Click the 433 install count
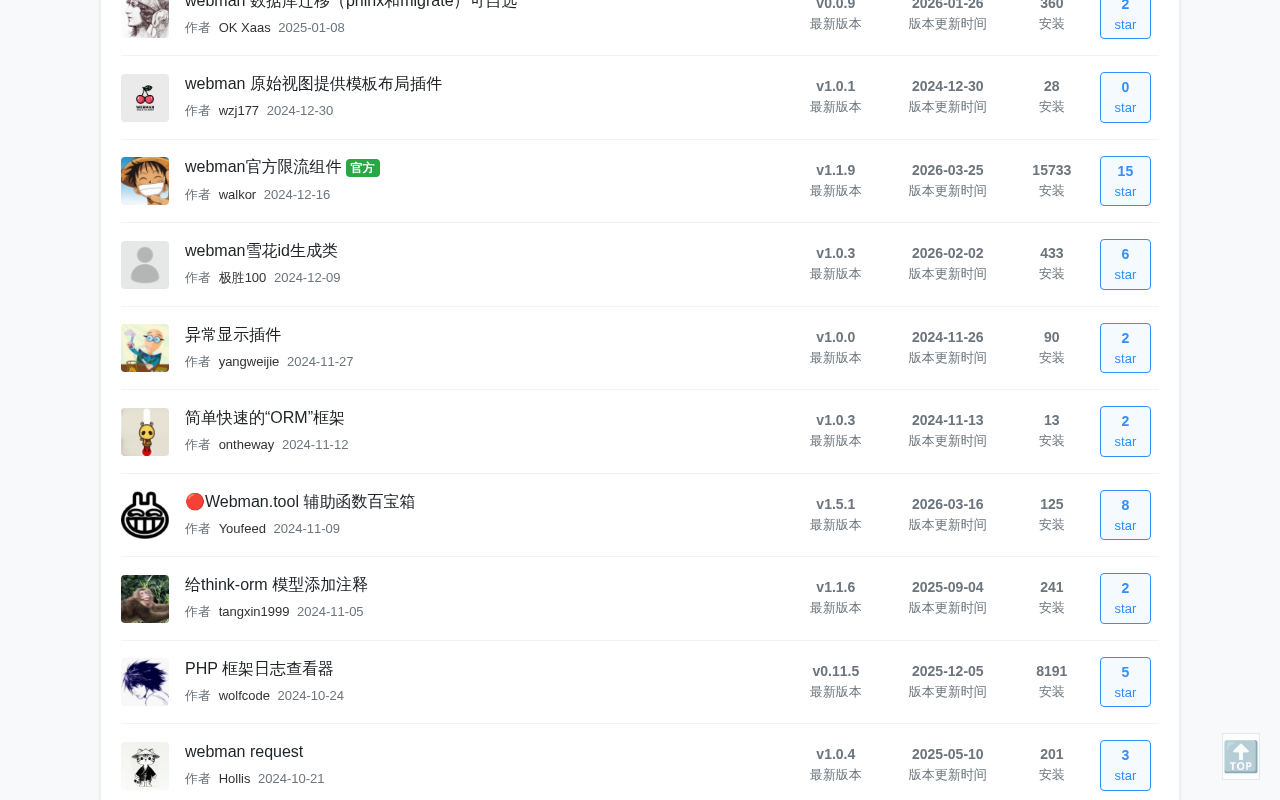The width and height of the screenshot is (1280, 800). 1052,253
